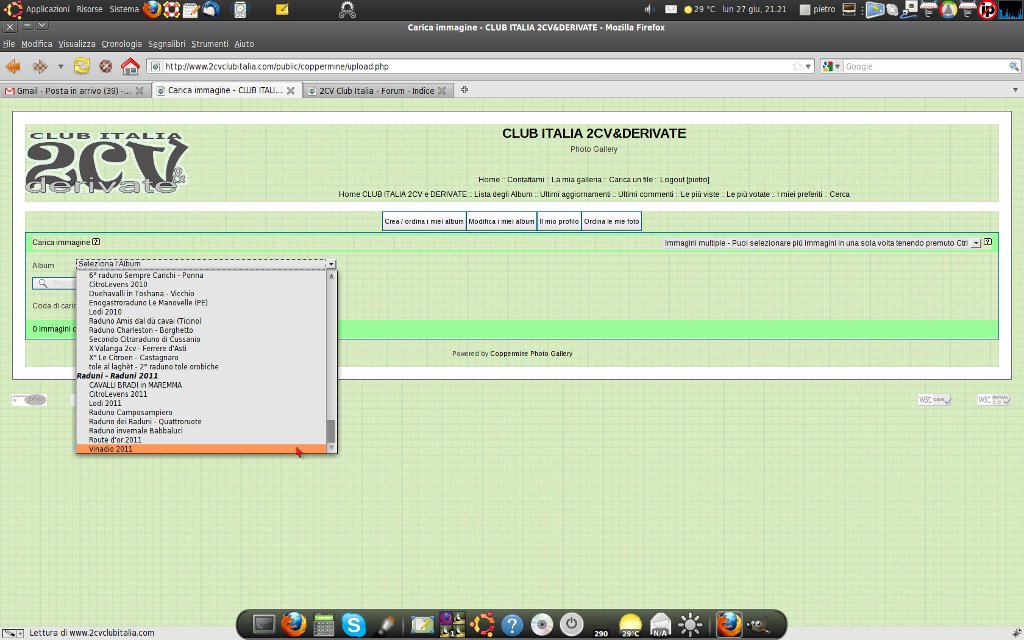Click the brightness sun icon in the dock
This screenshot has width=1024, height=640.
tap(690, 625)
